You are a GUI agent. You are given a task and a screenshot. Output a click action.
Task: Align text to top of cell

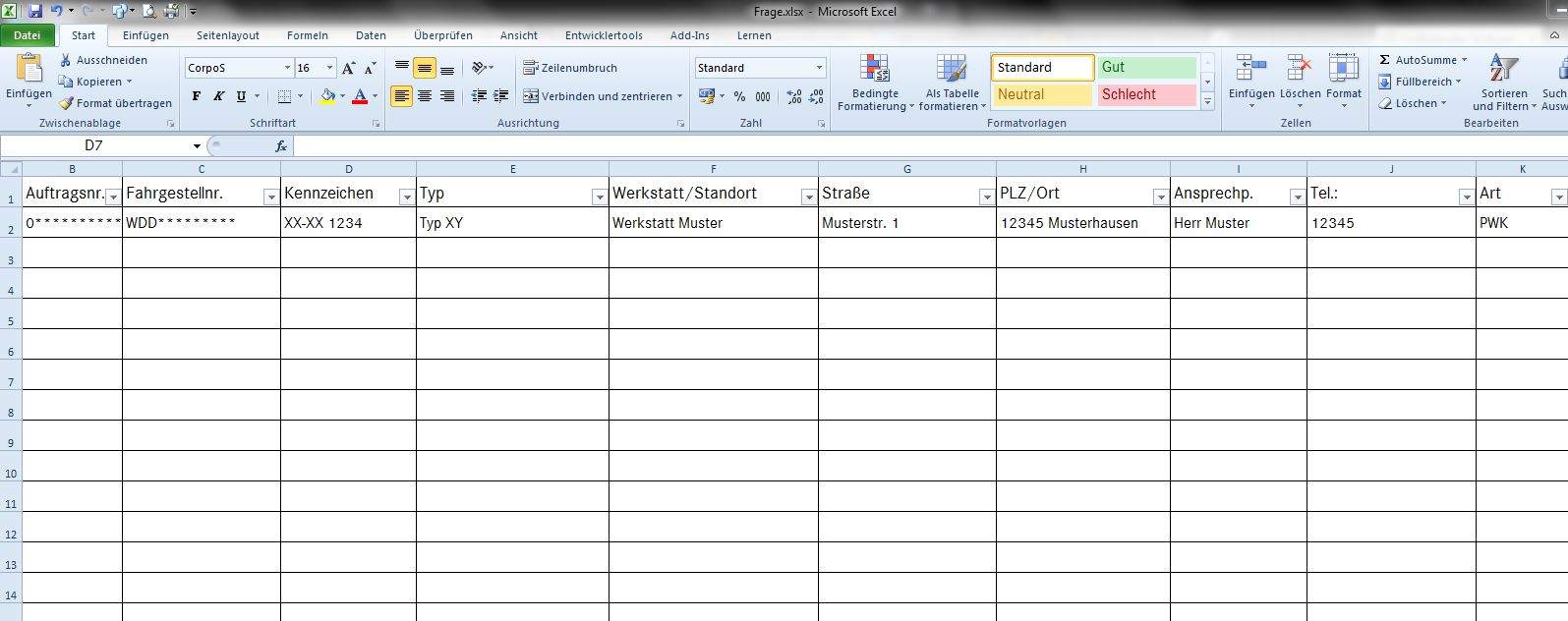pyautogui.click(x=401, y=68)
